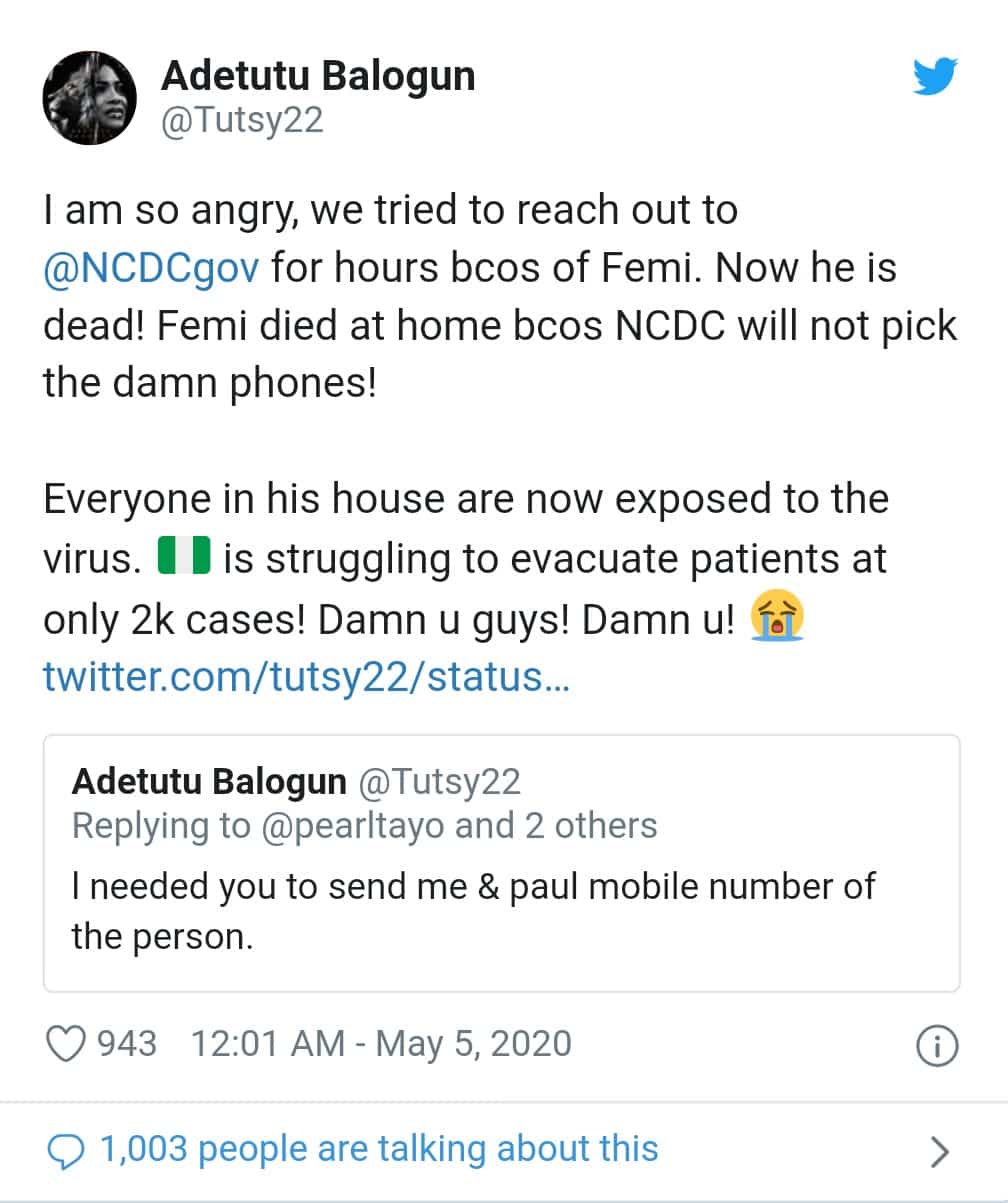
Task: Open the 12:01 AM - May 5, 2020 timestamp
Action: coord(381,1044)
